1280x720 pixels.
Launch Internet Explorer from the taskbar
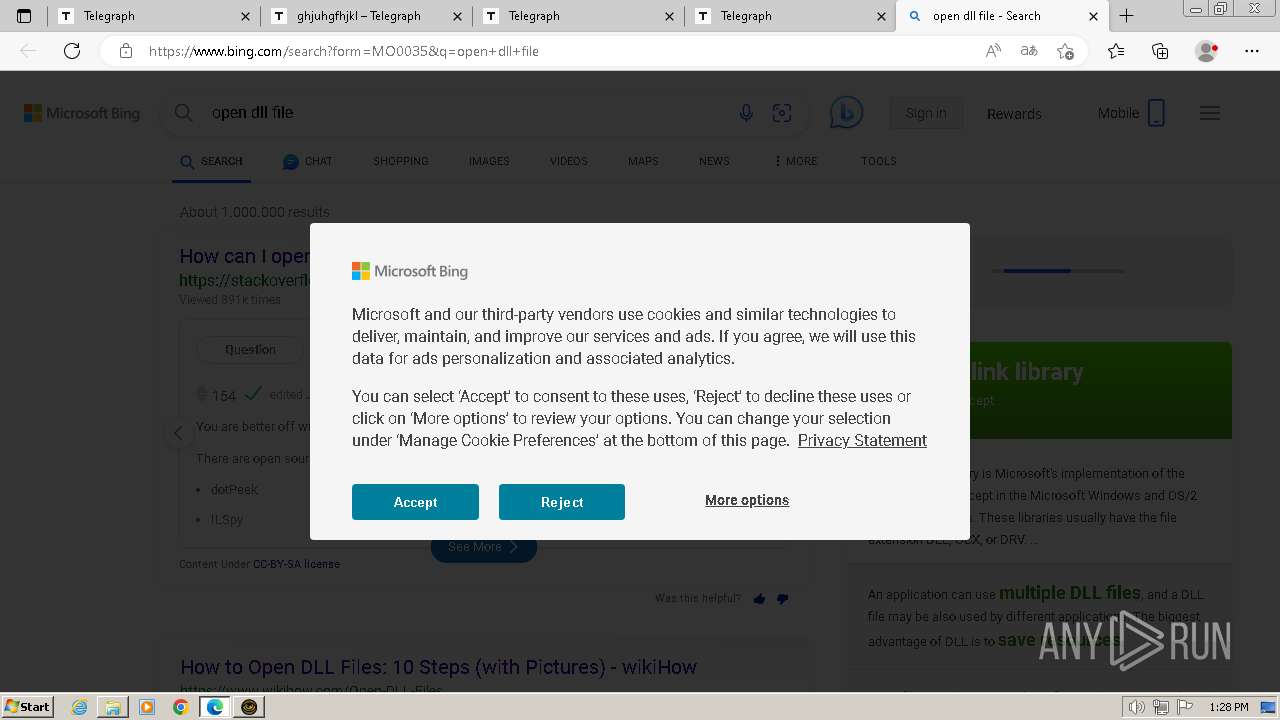(x=80, y=707)
